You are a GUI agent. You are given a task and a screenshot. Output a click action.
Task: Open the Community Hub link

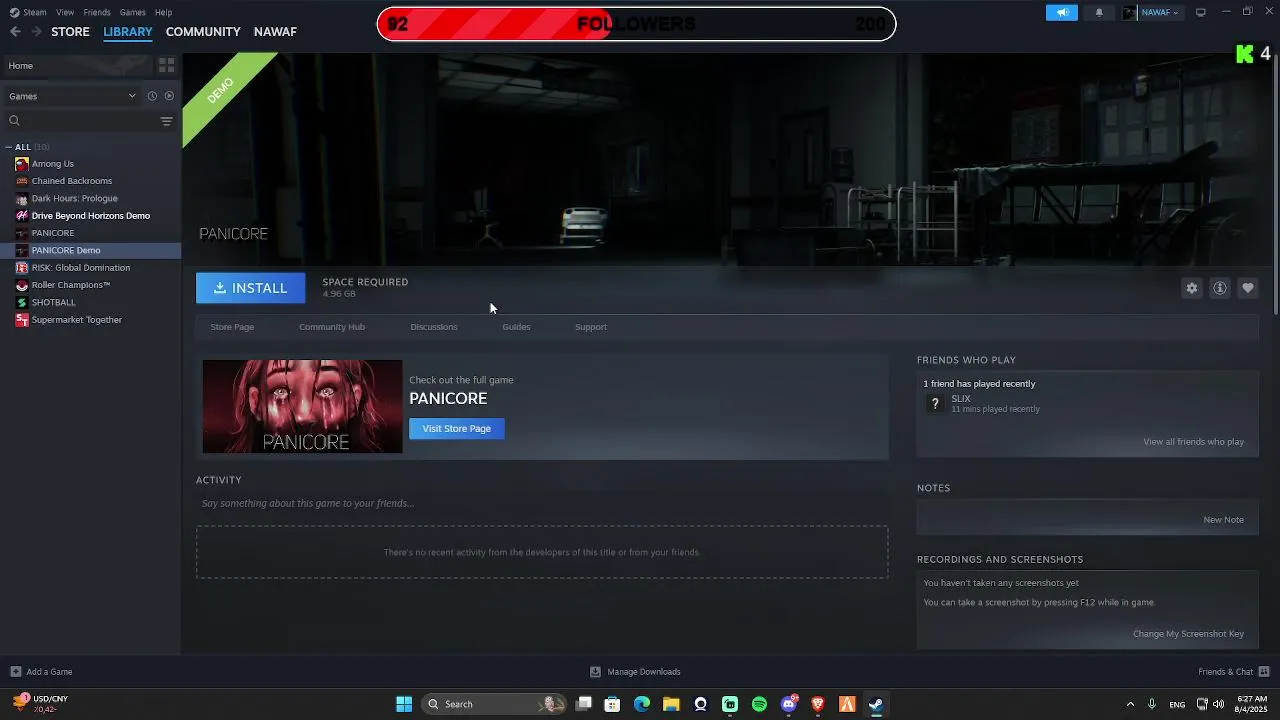coord(332,327)
